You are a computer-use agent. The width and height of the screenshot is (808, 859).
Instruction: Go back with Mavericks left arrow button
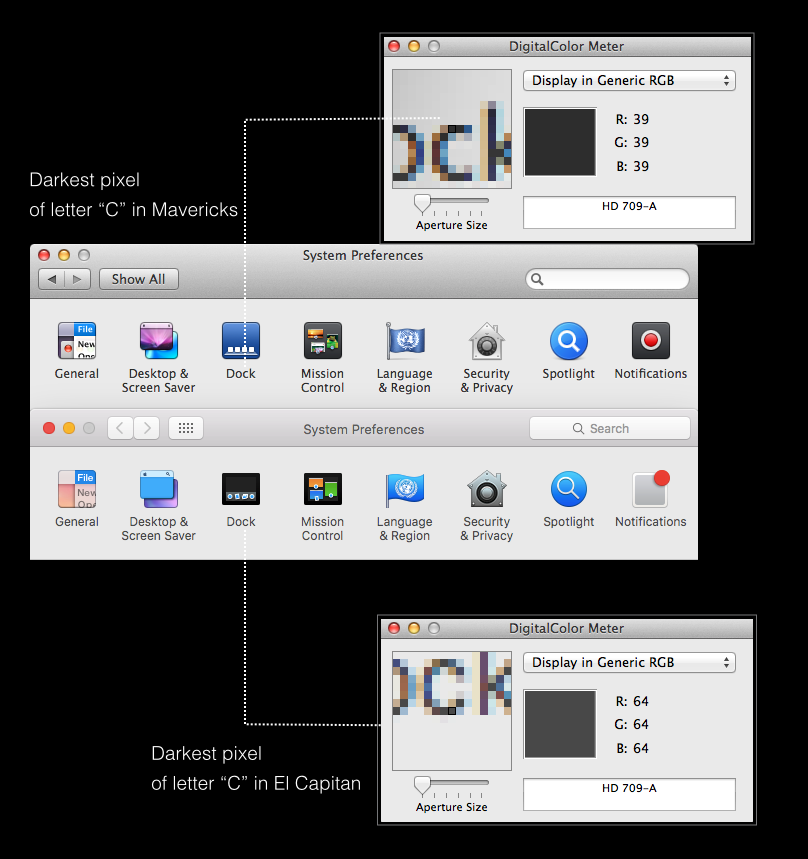[51, 279]
